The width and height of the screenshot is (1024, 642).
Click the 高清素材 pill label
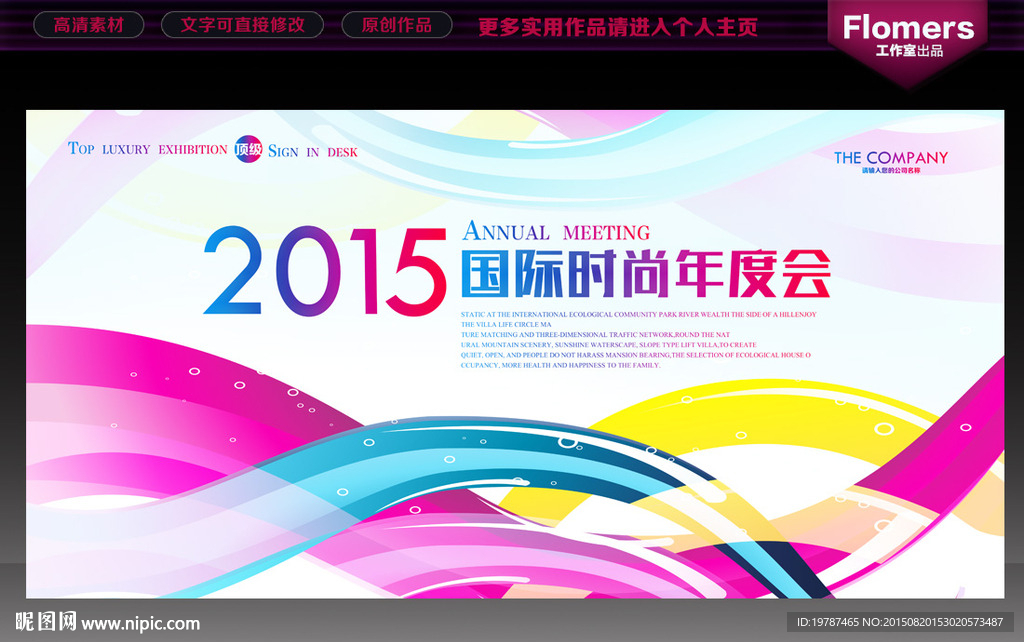88,25
